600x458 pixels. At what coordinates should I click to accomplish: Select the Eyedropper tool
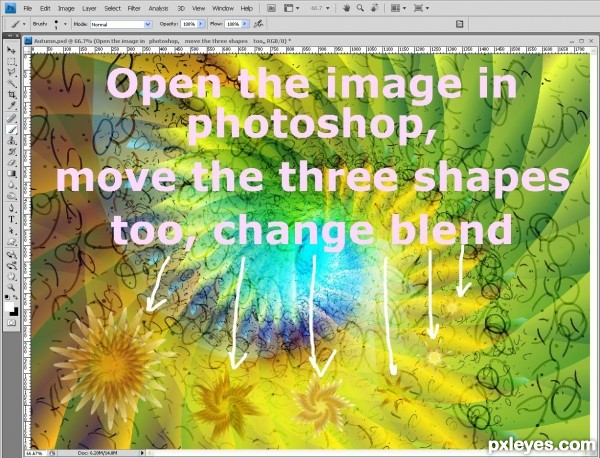pyautogui.click(x=11, y=105)
